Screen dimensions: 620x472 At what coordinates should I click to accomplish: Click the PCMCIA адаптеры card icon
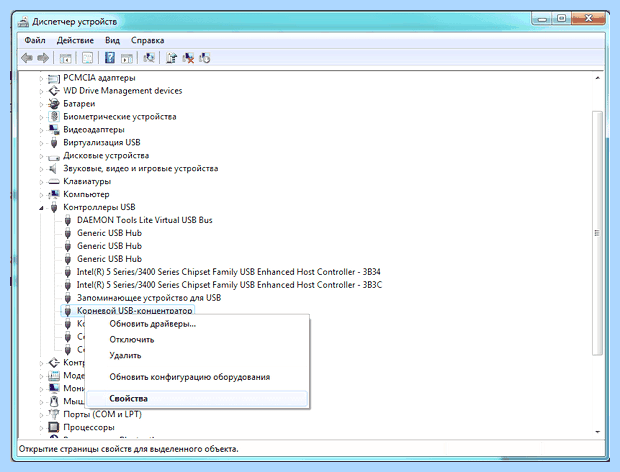click(x=53, y=79)
